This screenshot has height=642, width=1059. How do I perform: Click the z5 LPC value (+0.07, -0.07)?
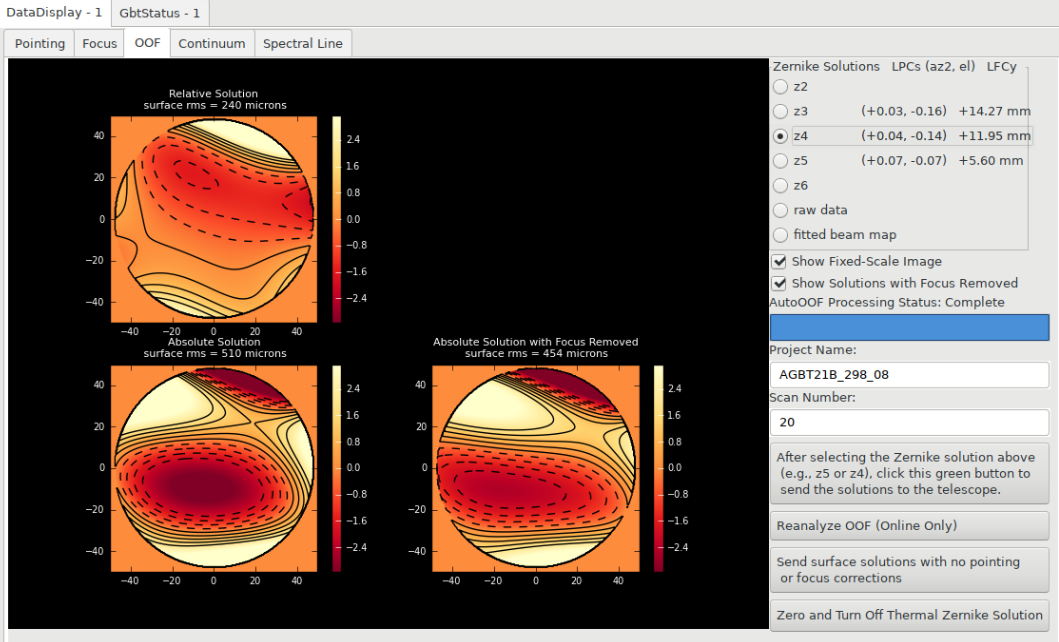pyautogui.click(x=904, y=161)
